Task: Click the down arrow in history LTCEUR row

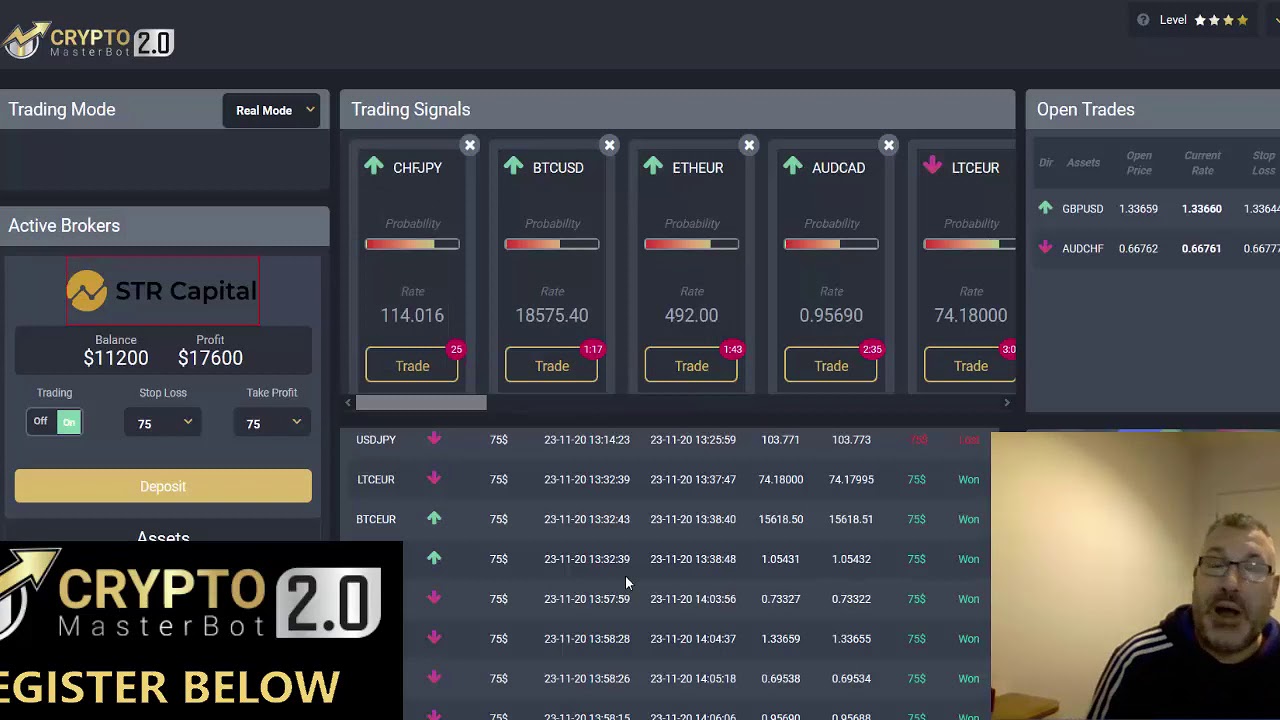Action: (x=434, y=479)
